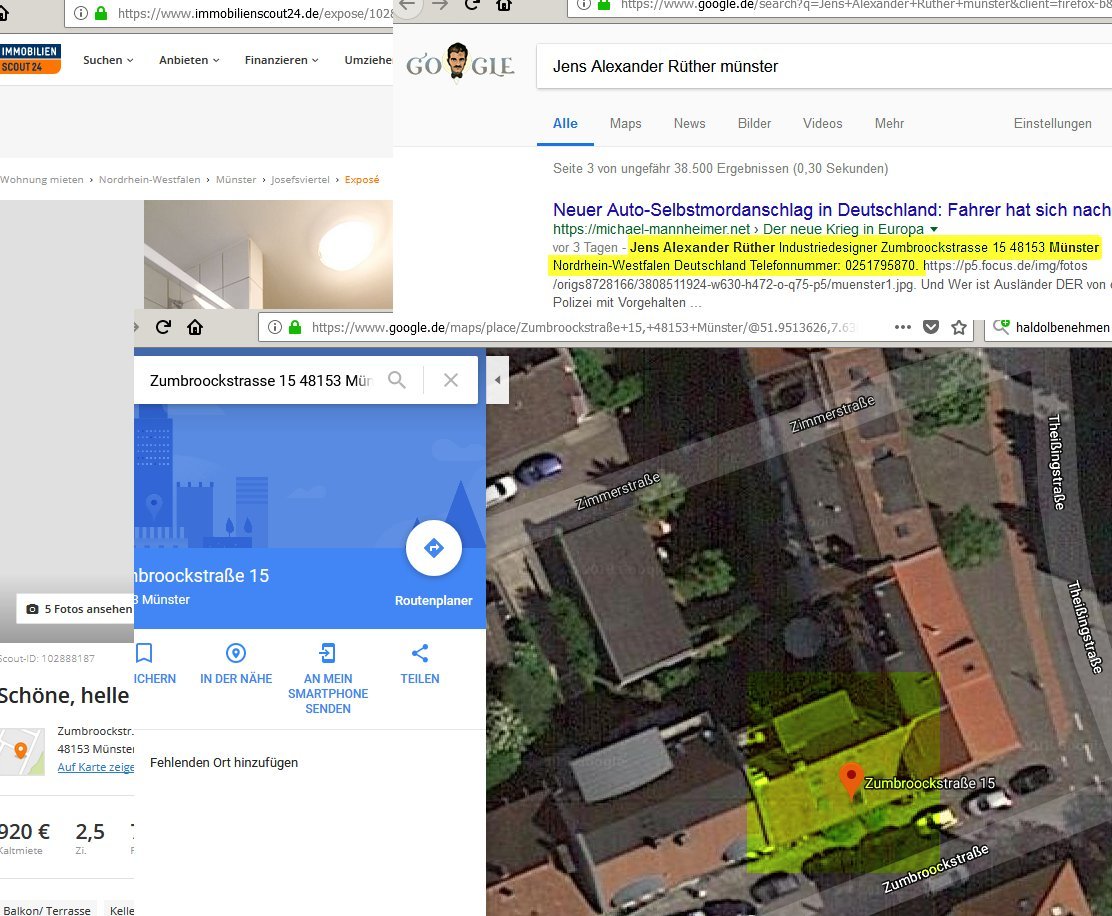
Task: Click the Josefsviertel breadcrumb
Action: 301,179
